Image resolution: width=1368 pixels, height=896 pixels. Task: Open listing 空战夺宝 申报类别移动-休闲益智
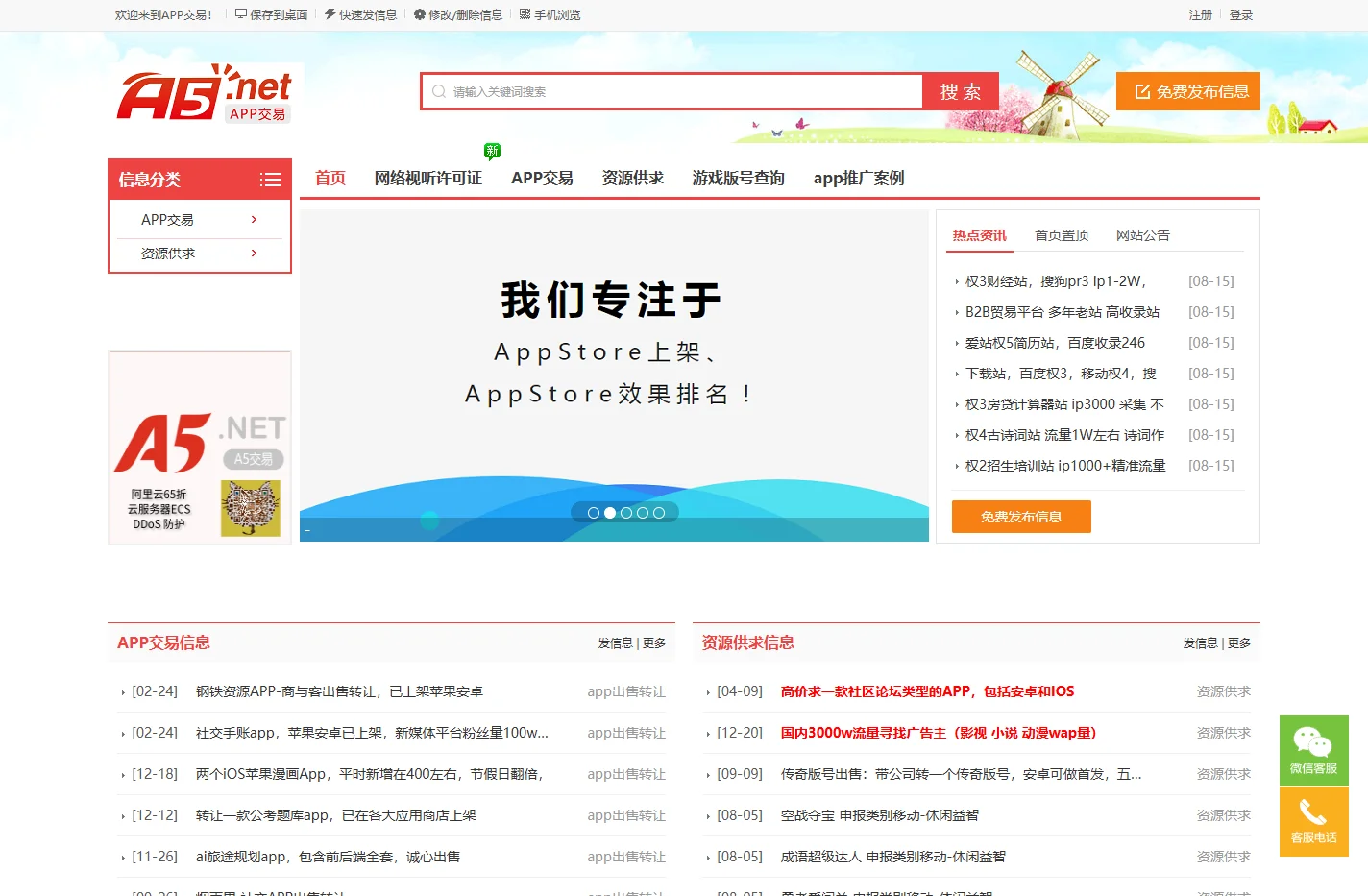coord(880,815)
